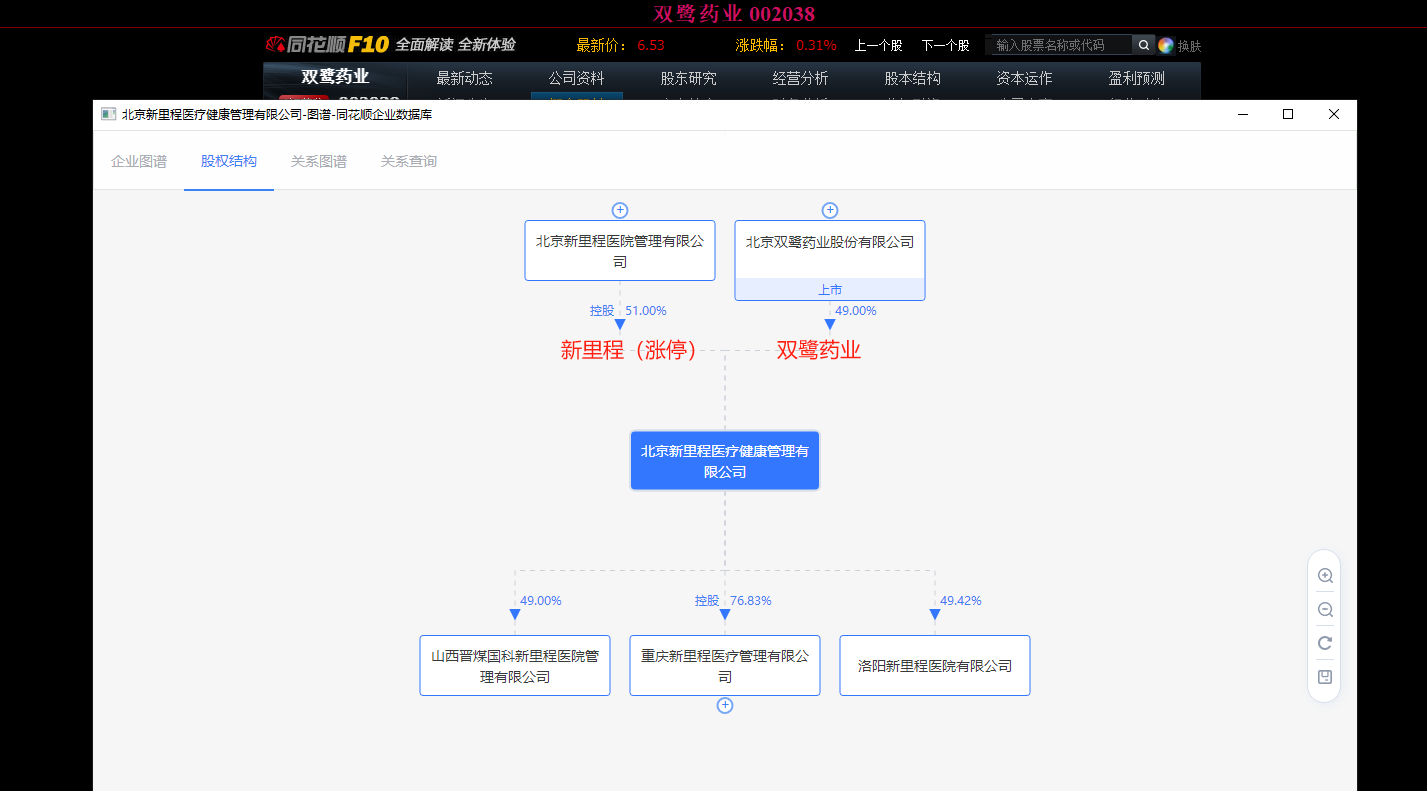Select the 重庆新里程医疗管理有限公司 node
1427x791 pixels.
(x=725, y=665)
